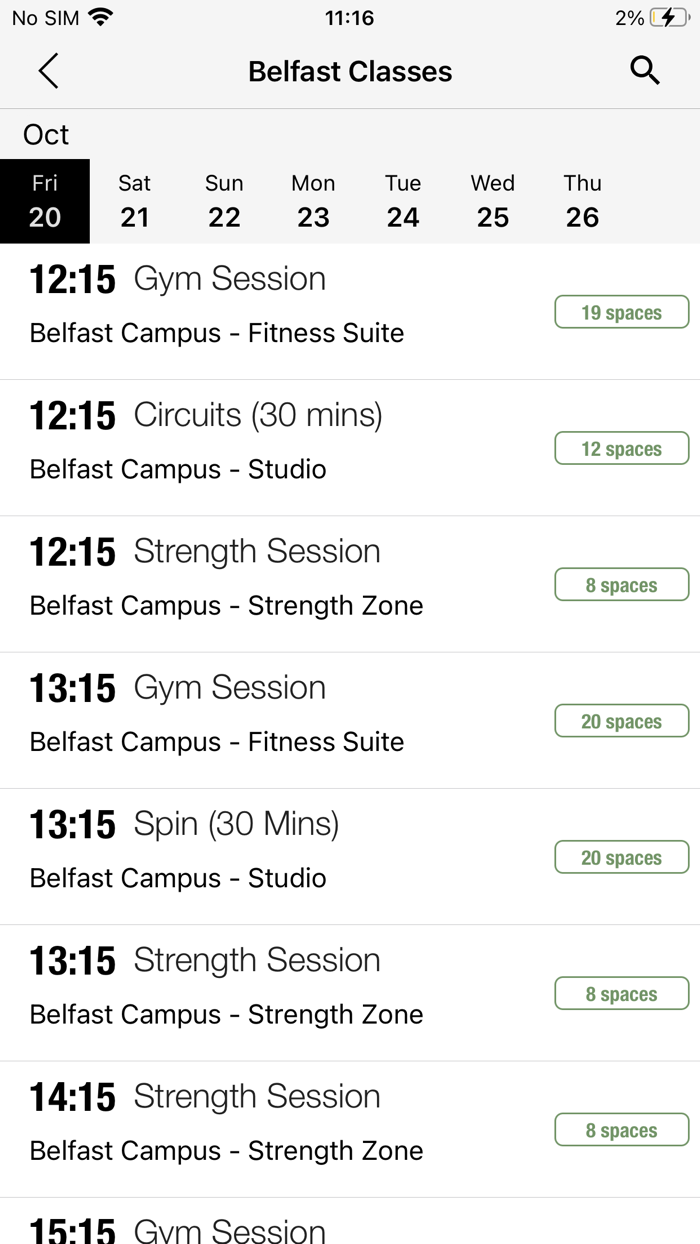
Task: View classes for Monday 23
Action: pyautogui.click(x=313, y=201)
